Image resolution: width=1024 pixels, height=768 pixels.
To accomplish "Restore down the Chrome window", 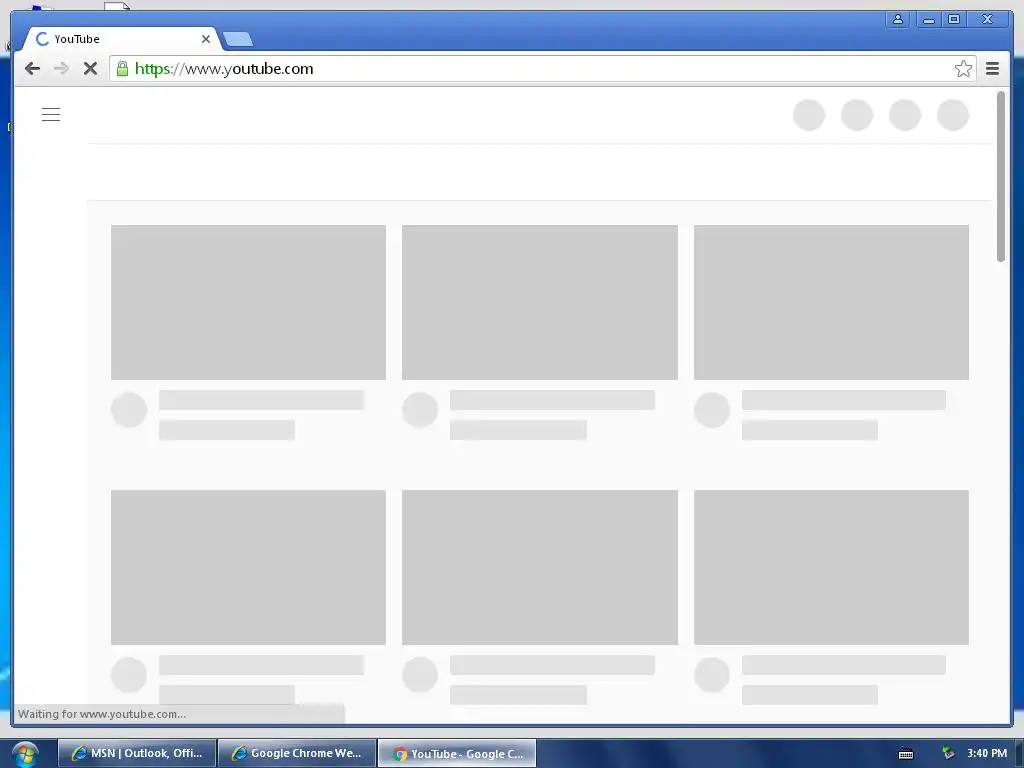I will [954, 19].
